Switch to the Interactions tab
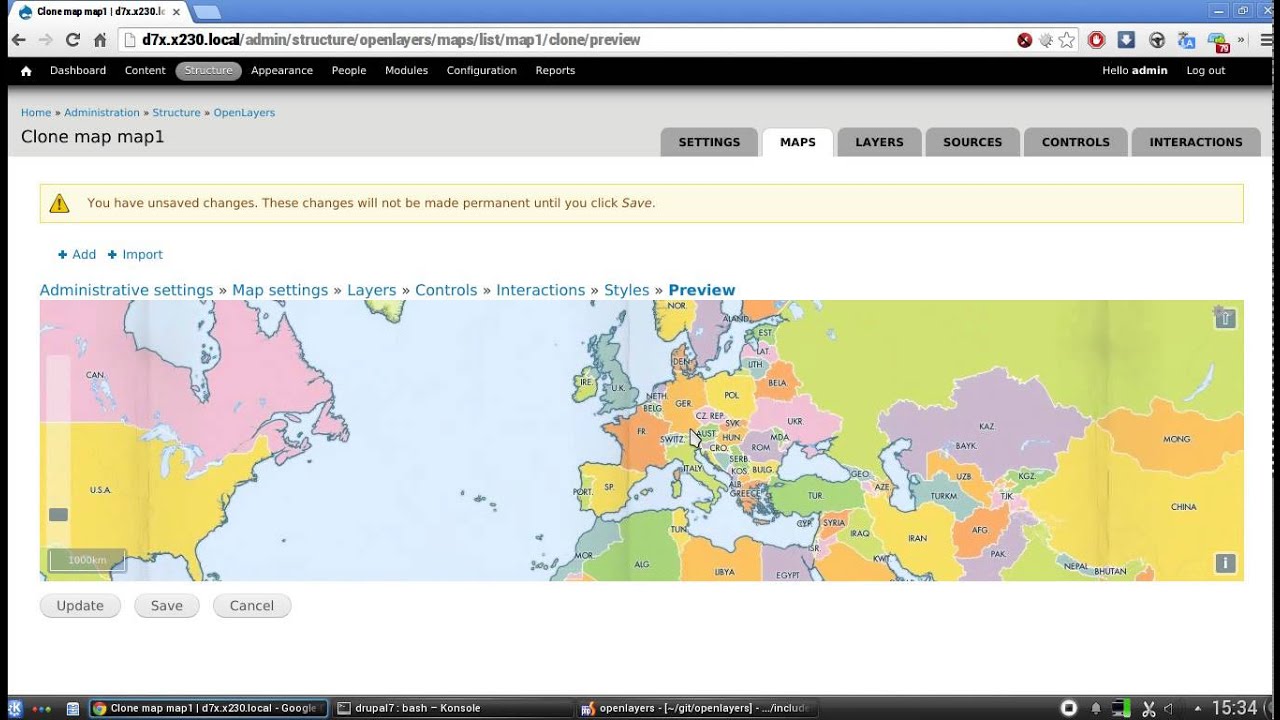This screenshot has width=1280, height=720. click(x=1196, y=142)
